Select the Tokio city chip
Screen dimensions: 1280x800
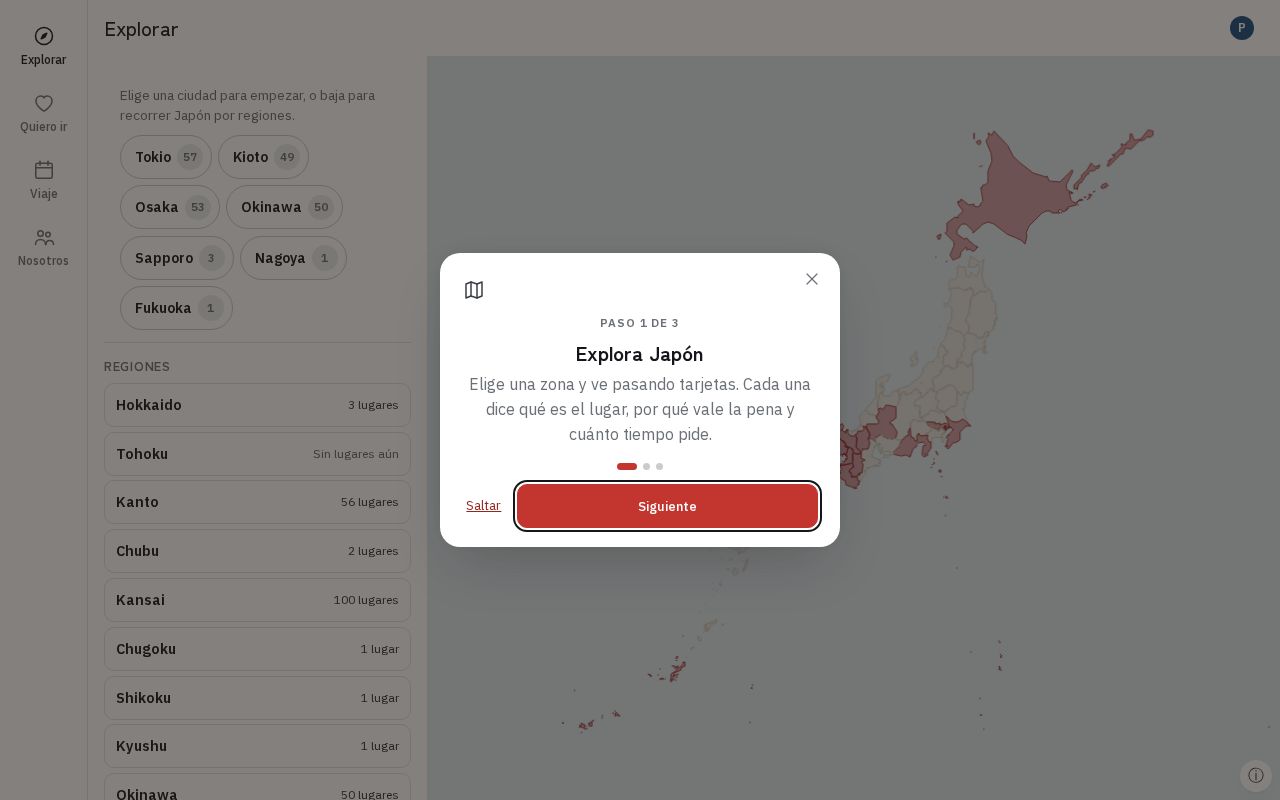pos(166,157)
